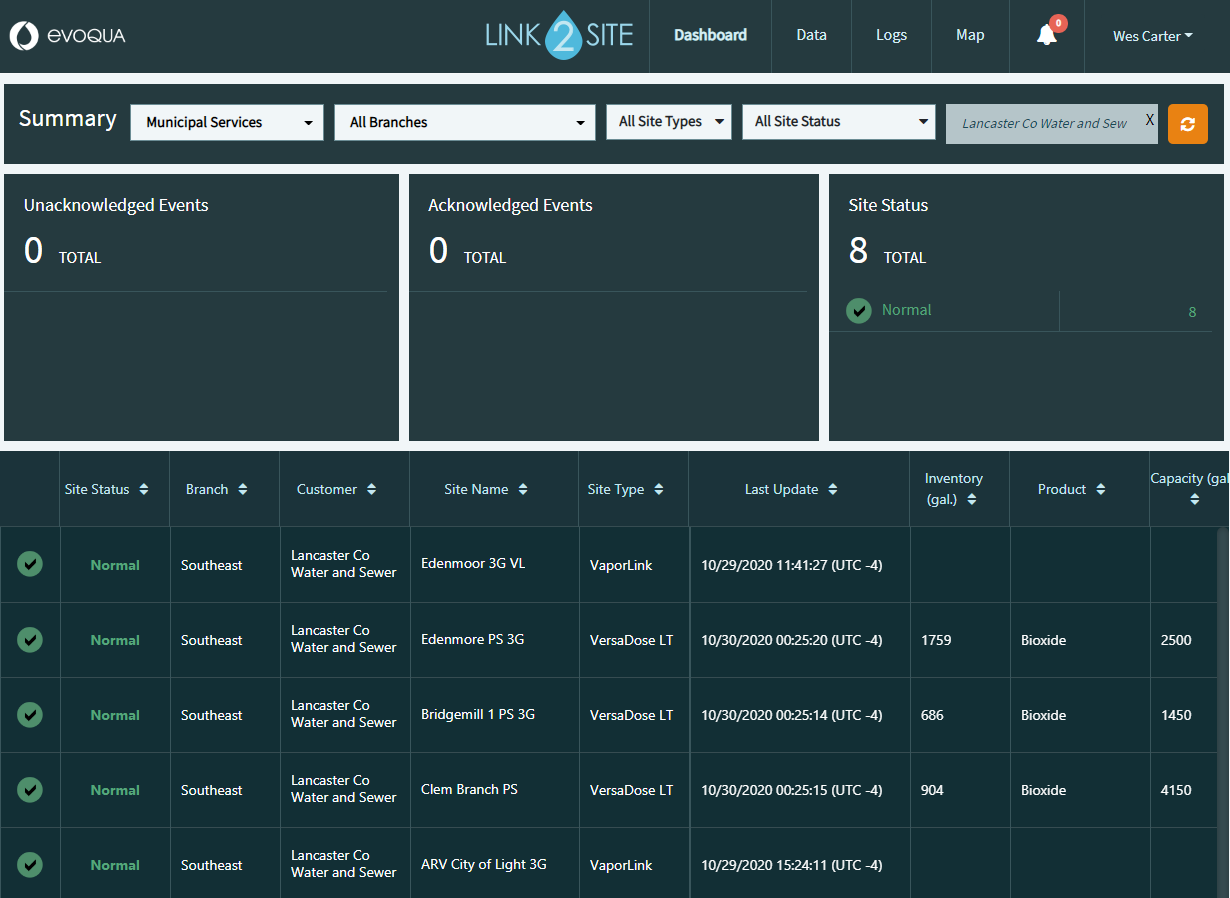Screen dimensions: 1230x898
Task: Open the Logs tab
Action: [891, 35]
